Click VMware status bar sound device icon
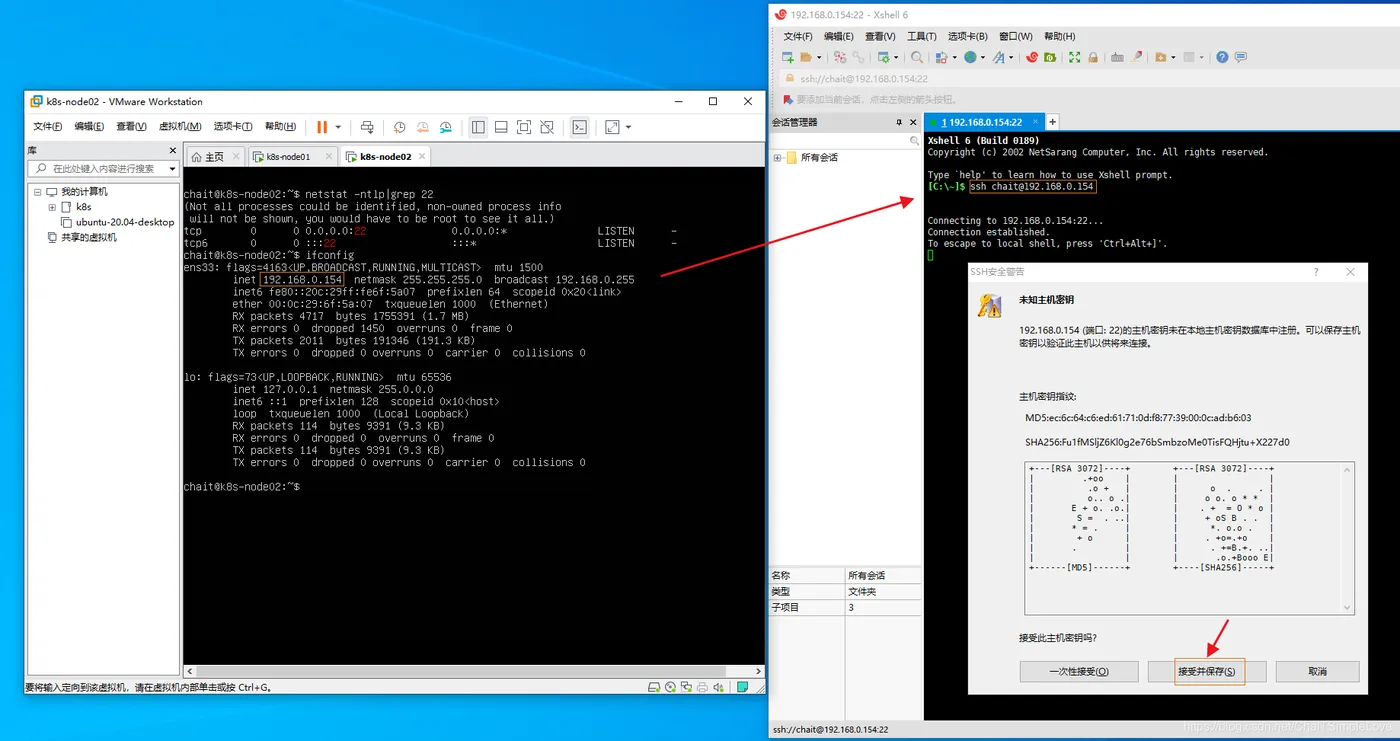 click(x=718, y=687)
